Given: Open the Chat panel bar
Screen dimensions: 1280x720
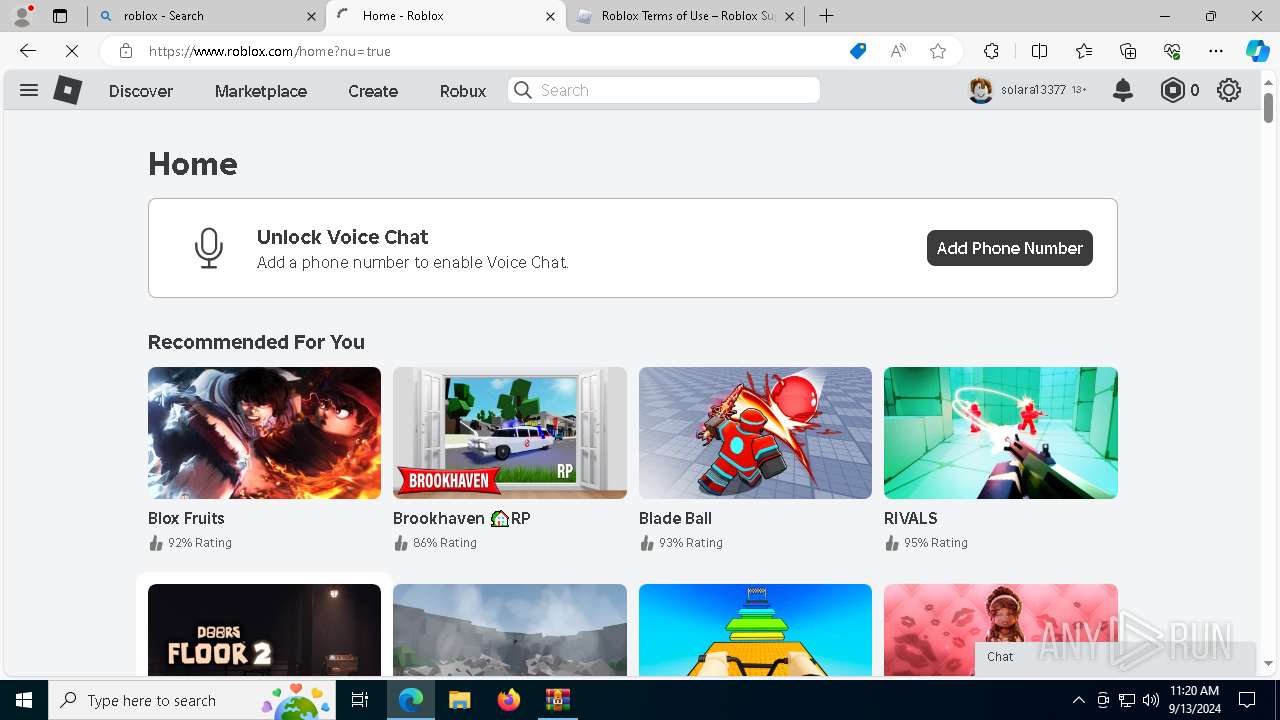Looking at the screenshot, I should [1115, 657].
